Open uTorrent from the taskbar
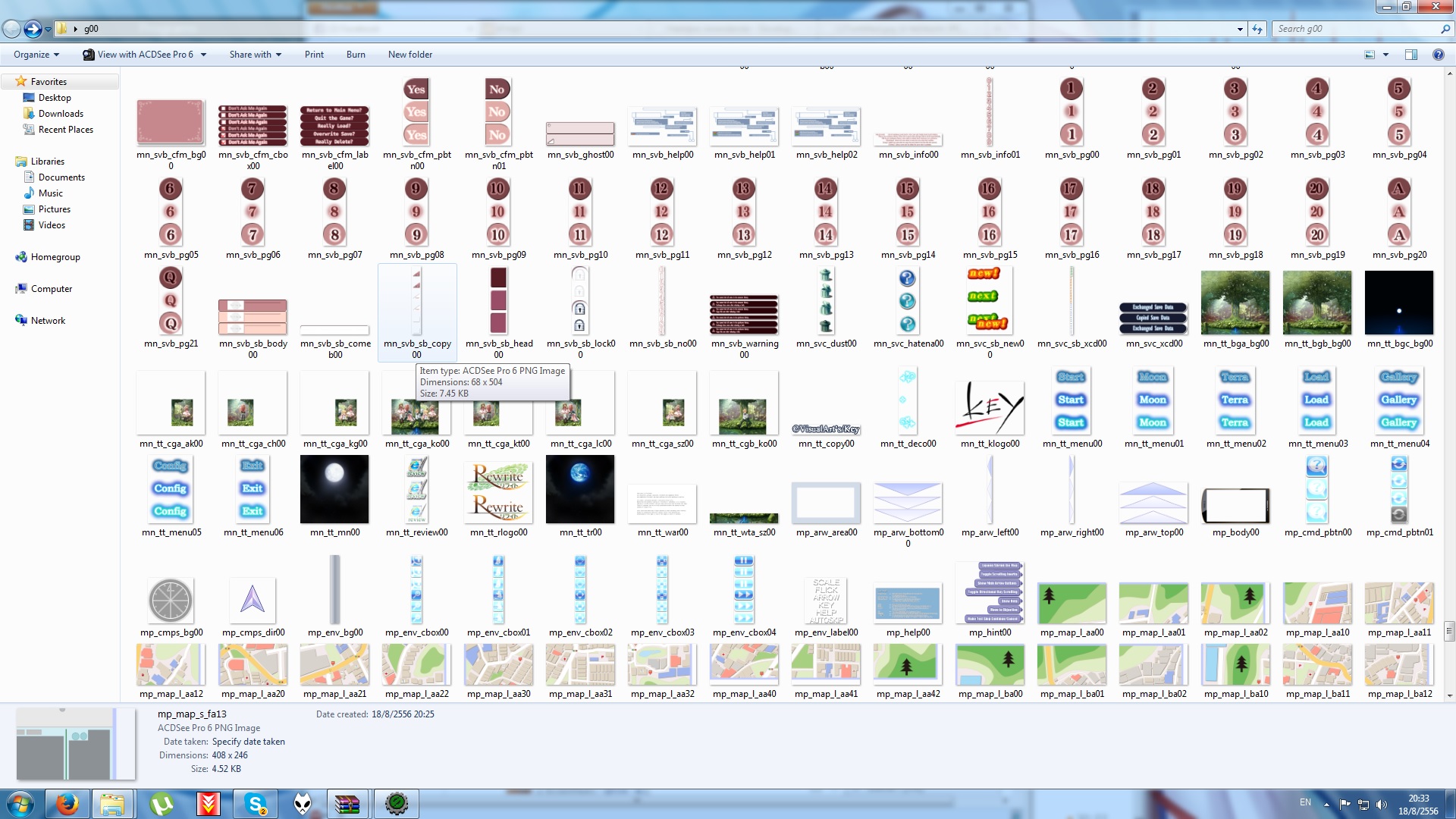This screenshot has width=1456, height=819. [x=162, y=804]
